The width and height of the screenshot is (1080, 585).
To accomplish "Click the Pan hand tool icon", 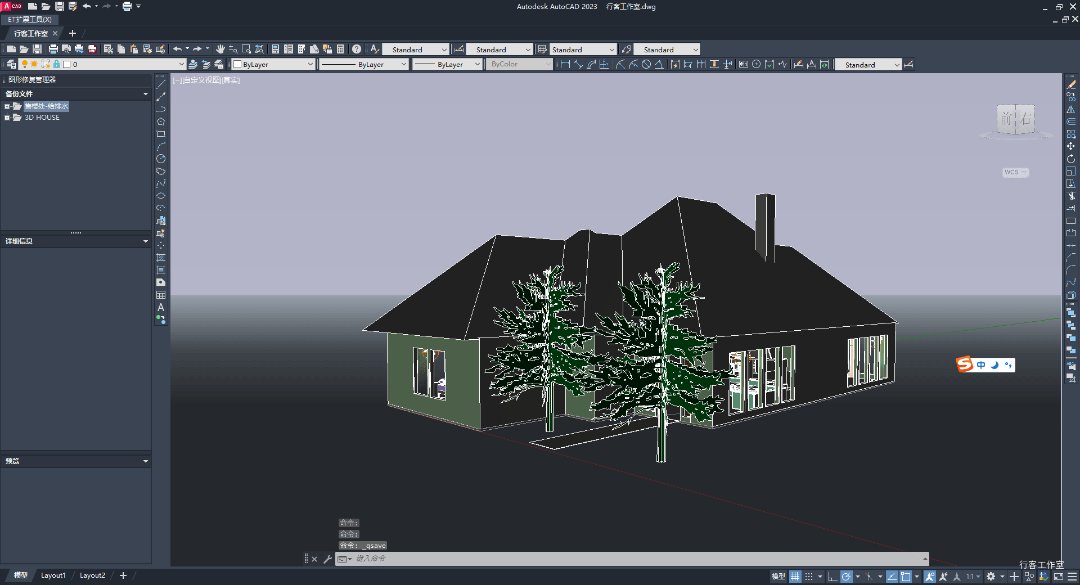I will 221,49.
